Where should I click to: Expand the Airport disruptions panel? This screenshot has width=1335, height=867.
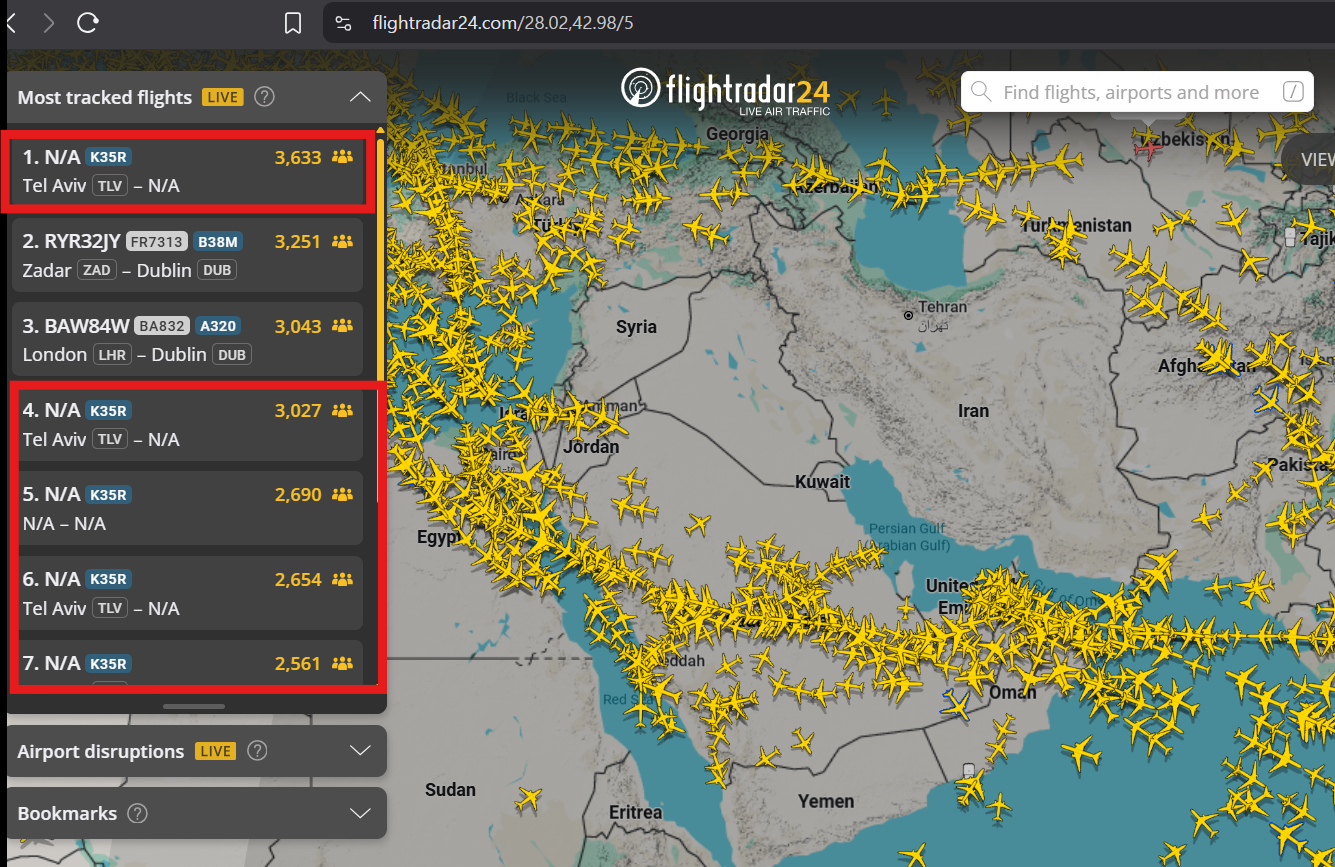tap(361, 751)
